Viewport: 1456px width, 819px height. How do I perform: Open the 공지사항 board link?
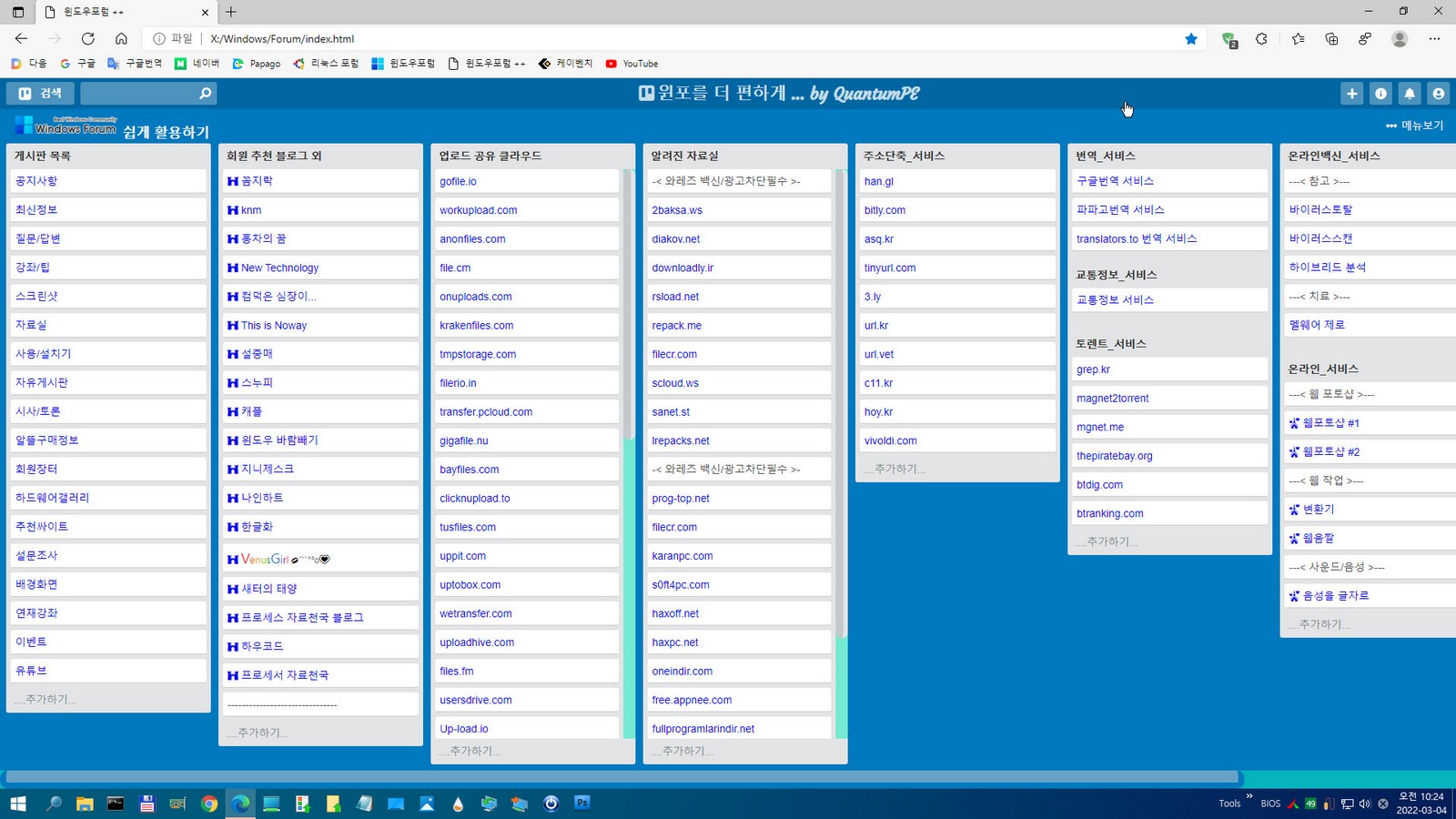pyautogui.click(x=108, y=181)
